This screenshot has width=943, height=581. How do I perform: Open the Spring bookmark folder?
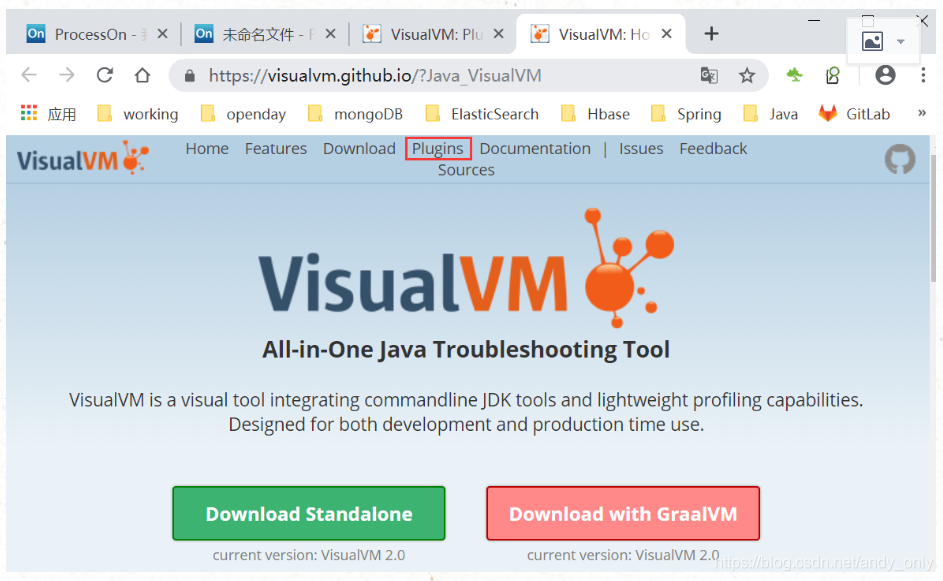[x=686, y=114]
